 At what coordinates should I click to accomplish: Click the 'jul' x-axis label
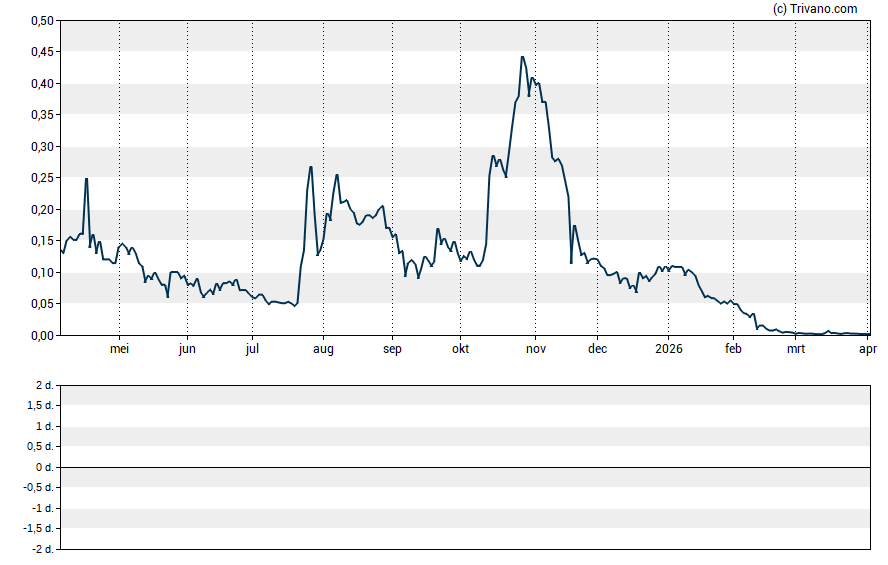pos(252,349)
